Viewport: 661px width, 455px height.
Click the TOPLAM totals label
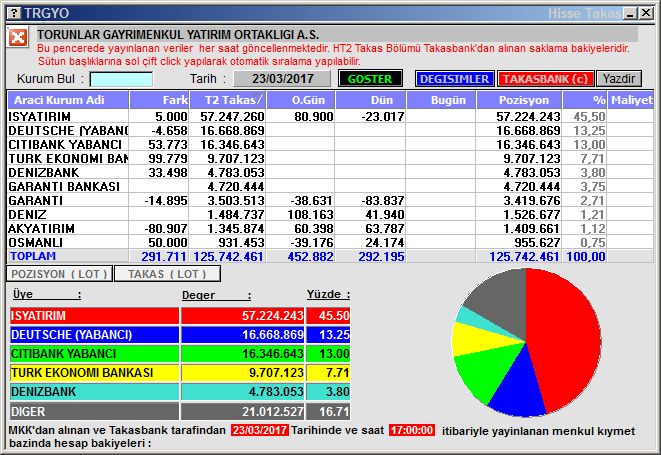tap(33, 256)
